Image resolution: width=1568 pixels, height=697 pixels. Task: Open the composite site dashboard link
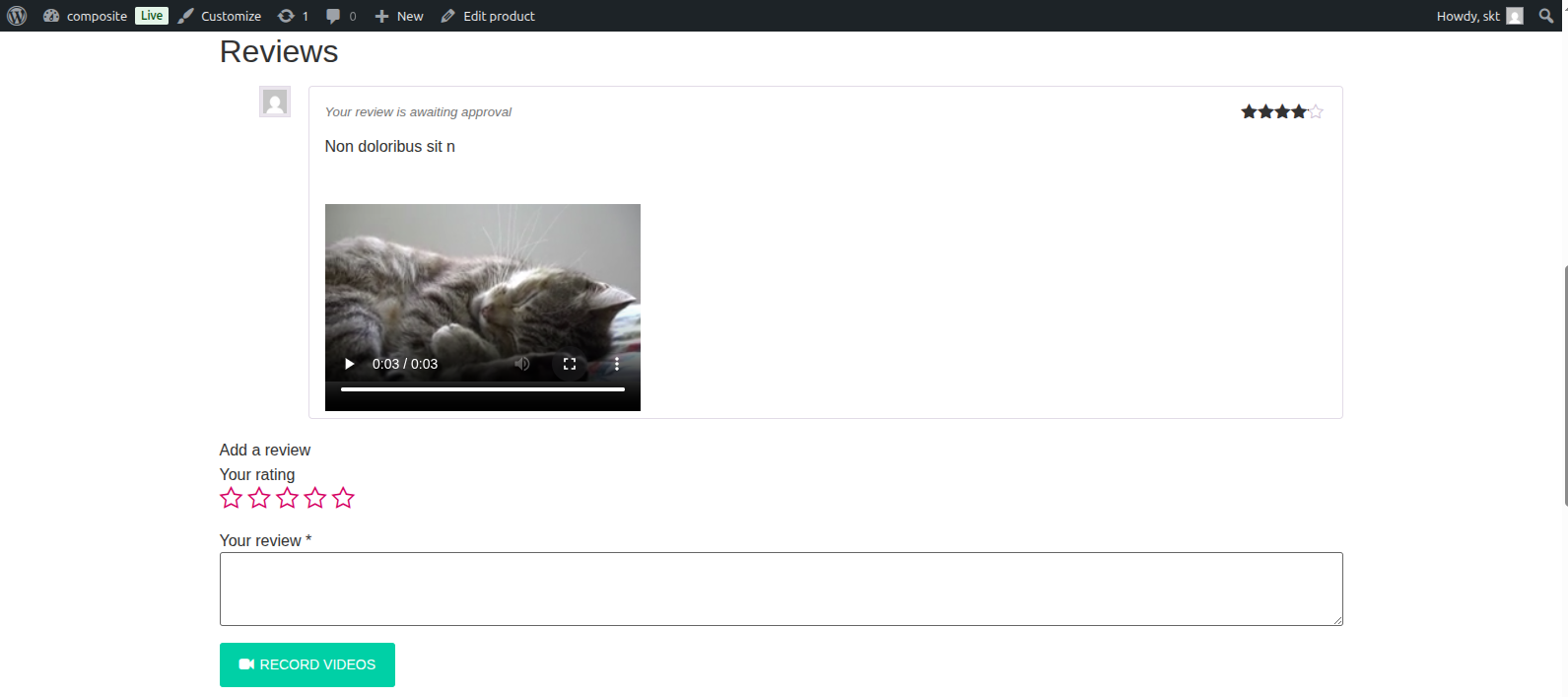(85, 16)
